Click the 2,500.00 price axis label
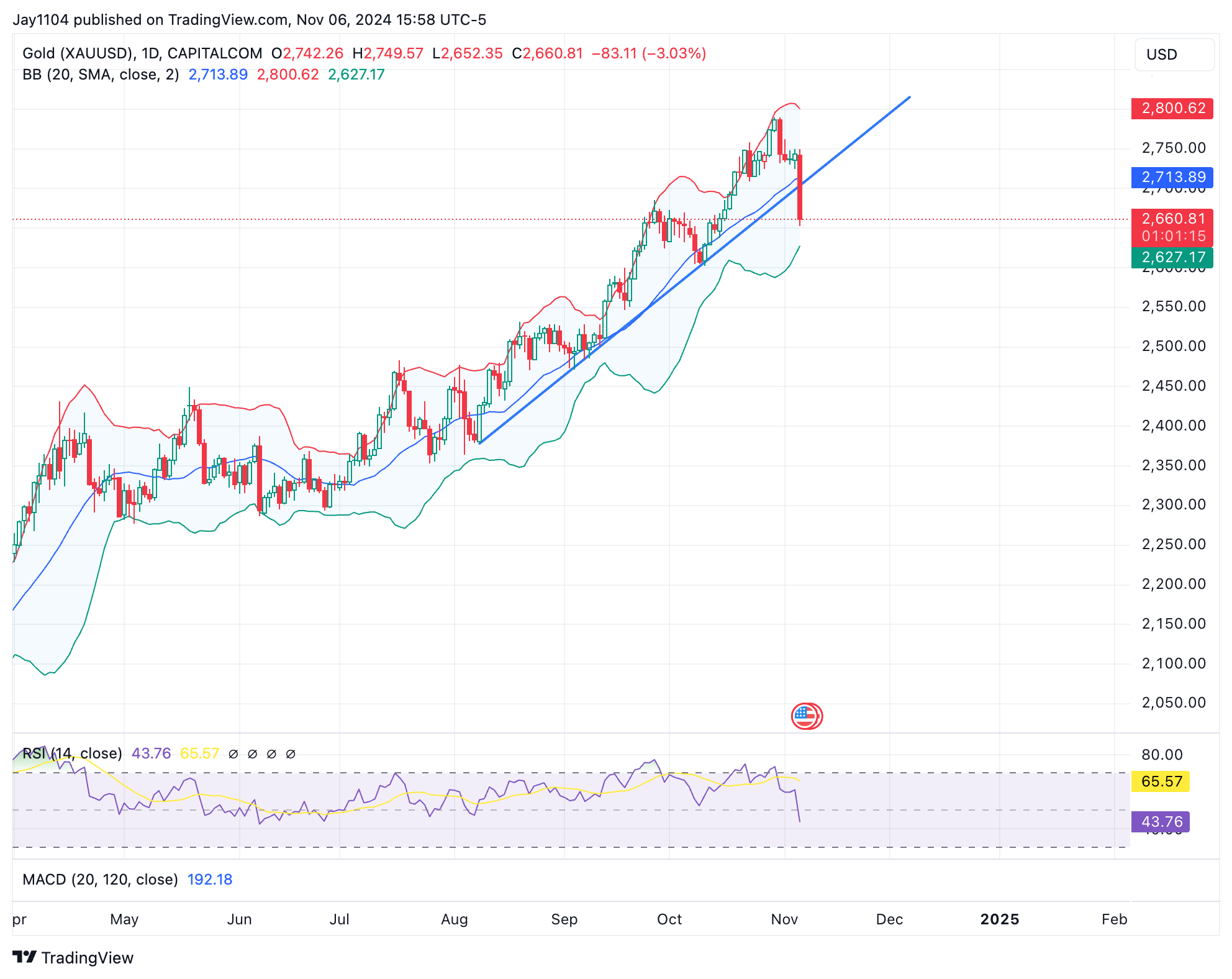 (x=1174, y=346)
